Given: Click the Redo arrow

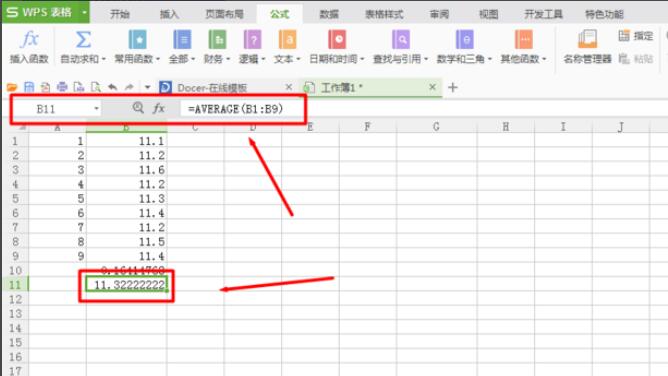Looking at the screenshot, I should click(x=129, y=87).
